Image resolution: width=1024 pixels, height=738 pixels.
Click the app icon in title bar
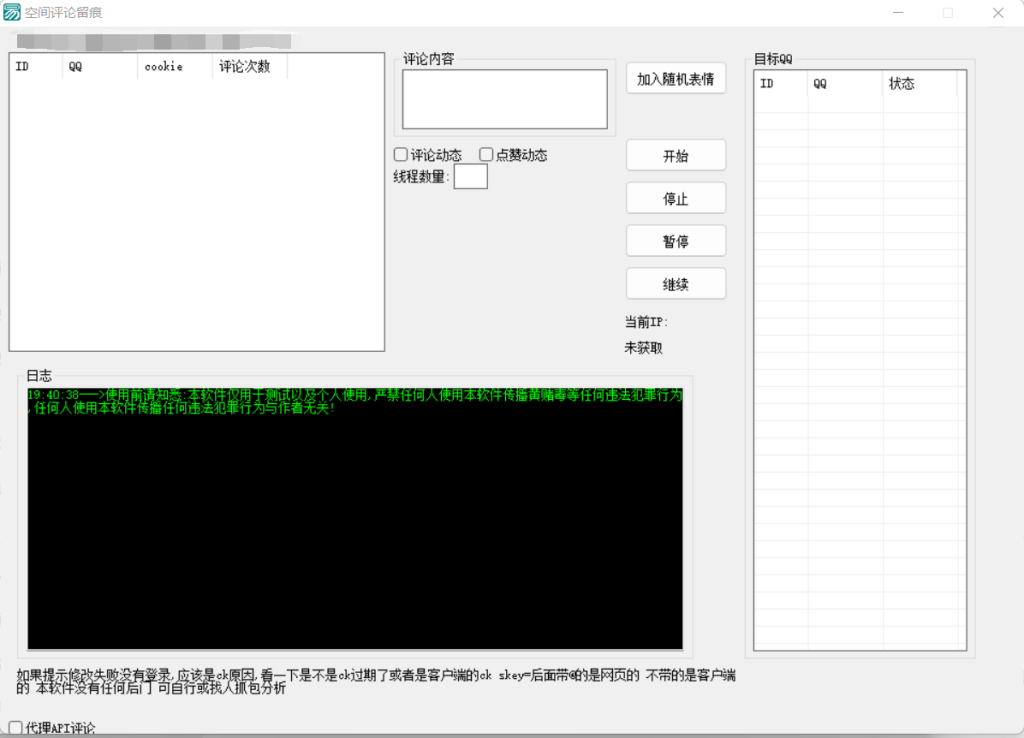tap(12, 13)
